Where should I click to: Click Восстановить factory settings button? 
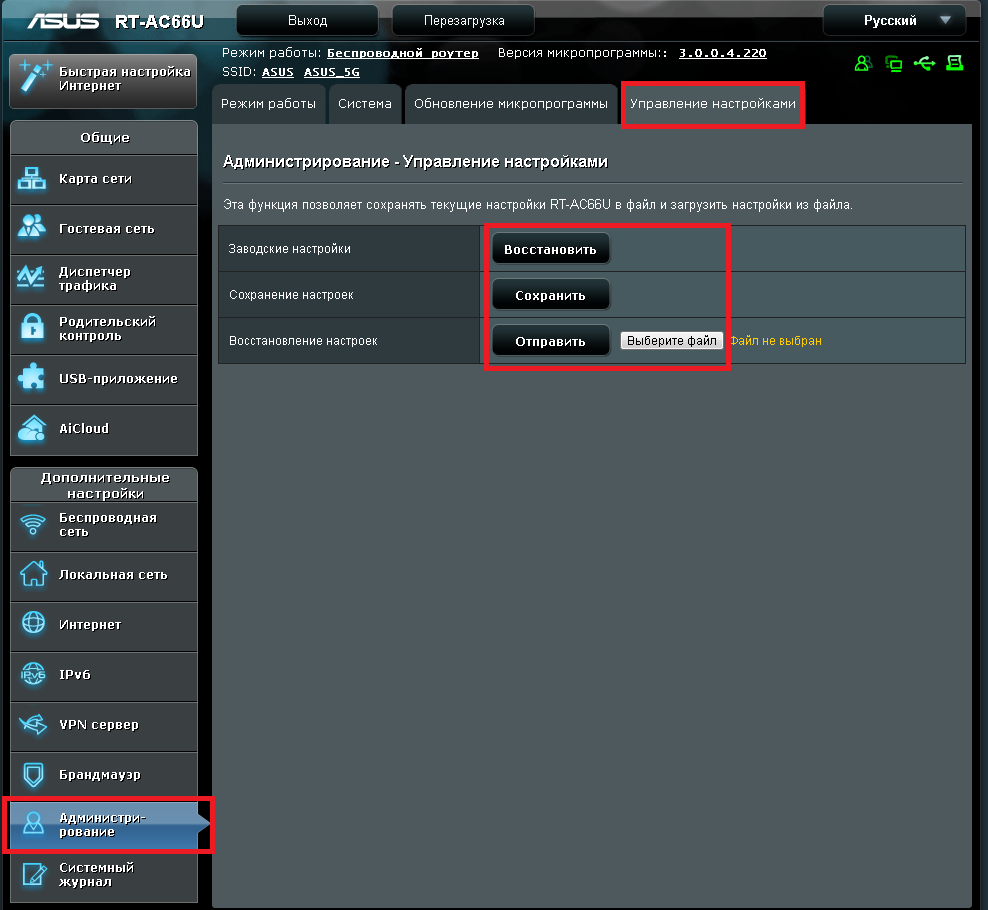550,249
